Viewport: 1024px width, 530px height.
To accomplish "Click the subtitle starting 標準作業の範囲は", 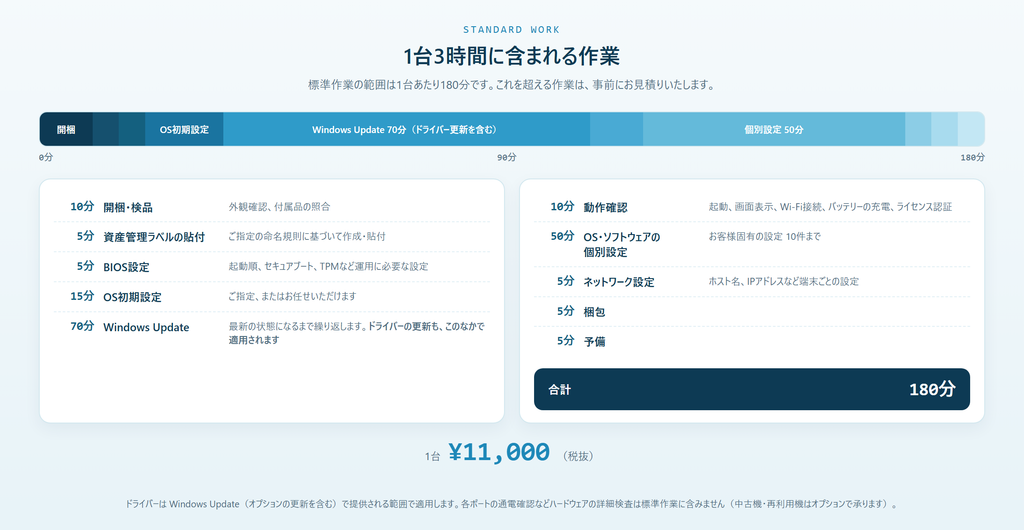I will [x=511, y=85].
